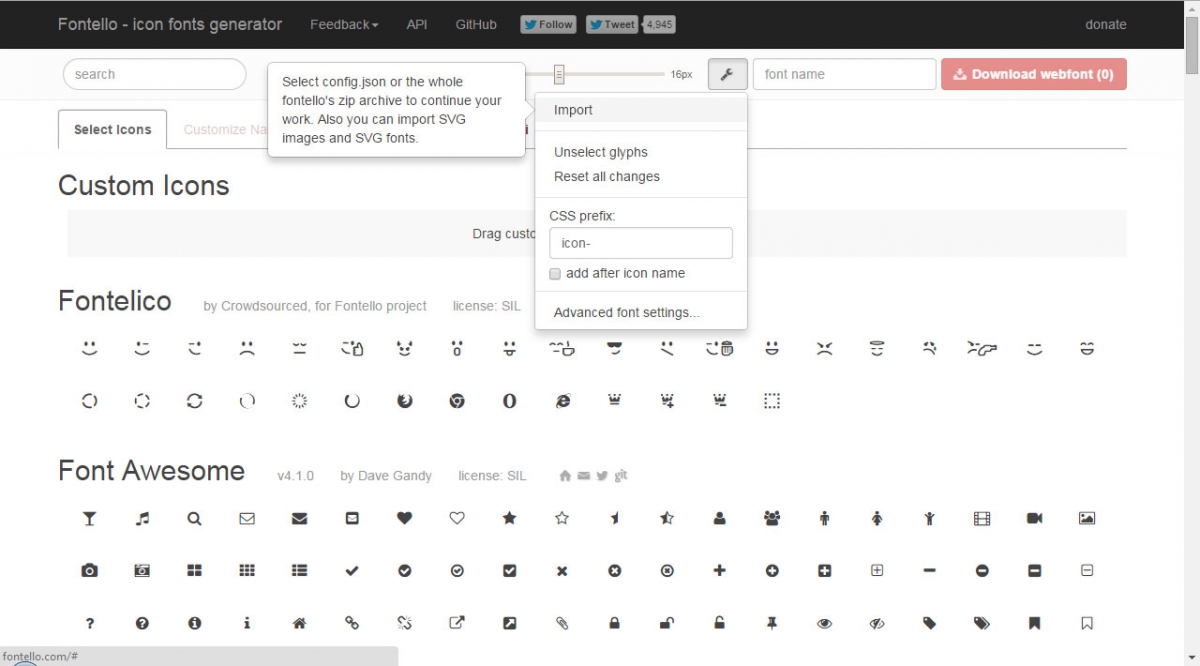This screenshot has height=666, width=1200.
Task: Open the donate link
Action: point(1106,24)
